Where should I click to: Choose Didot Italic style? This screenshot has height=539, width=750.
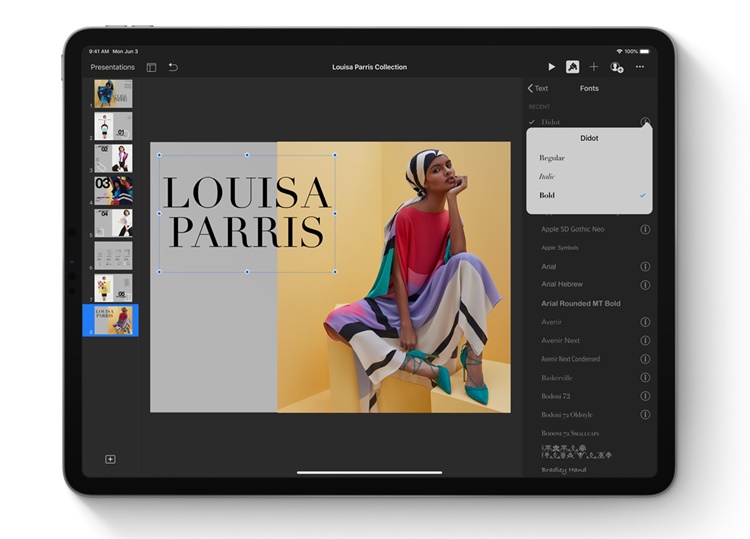point(589,176)
